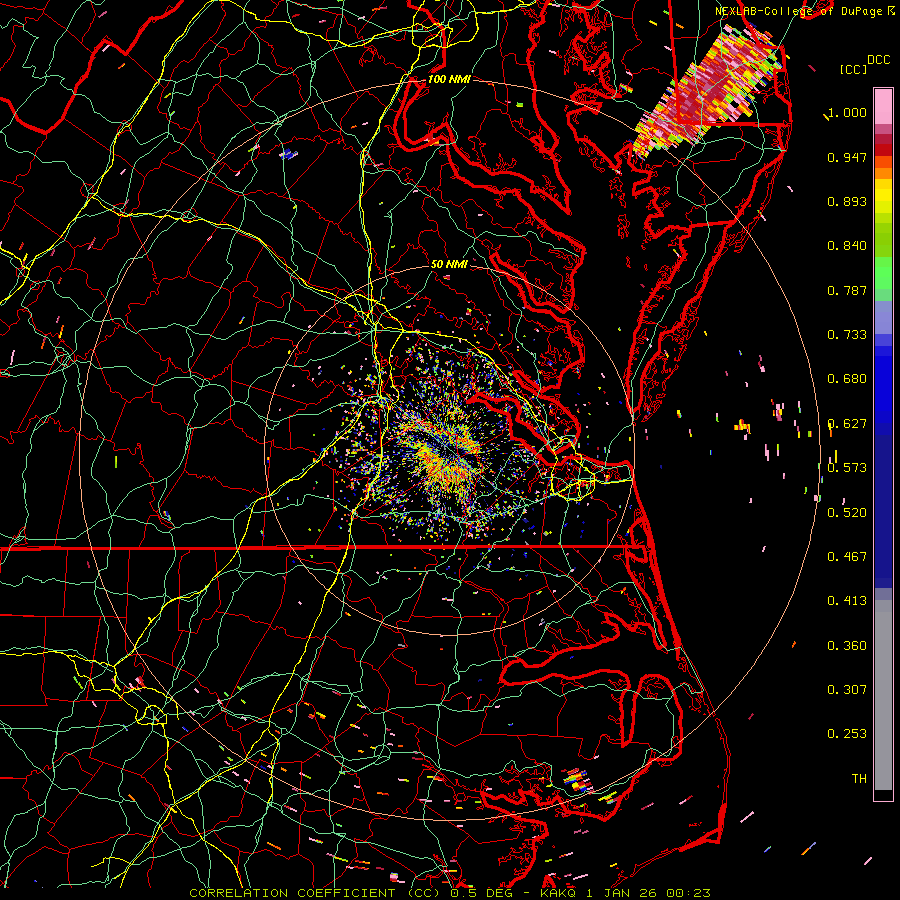This screenshot has width=900, height=900.
Task: Click the 0.520 legend value
Action: click(847, 513)
